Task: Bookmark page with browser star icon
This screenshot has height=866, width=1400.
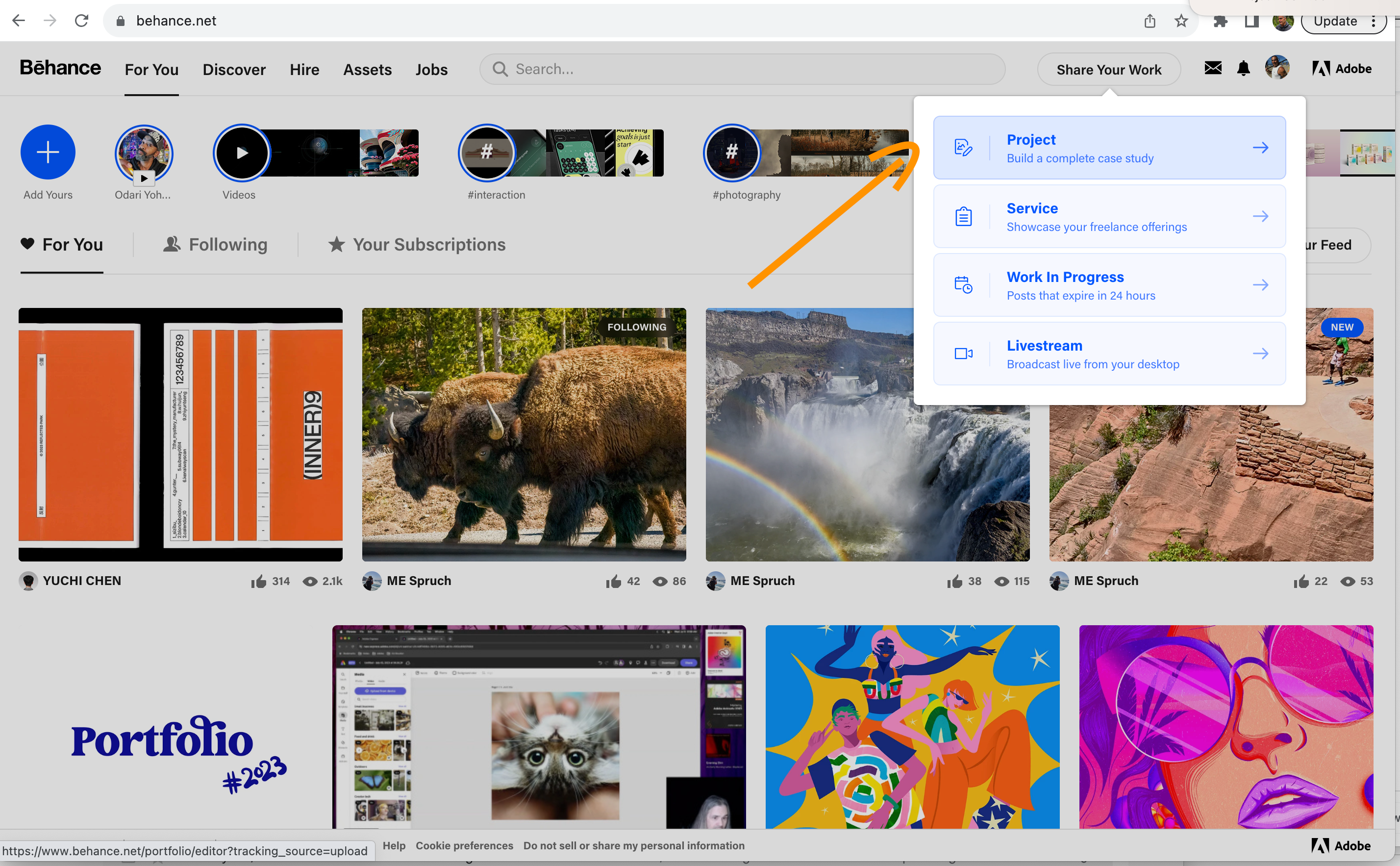Action: tap(1181, 21)
